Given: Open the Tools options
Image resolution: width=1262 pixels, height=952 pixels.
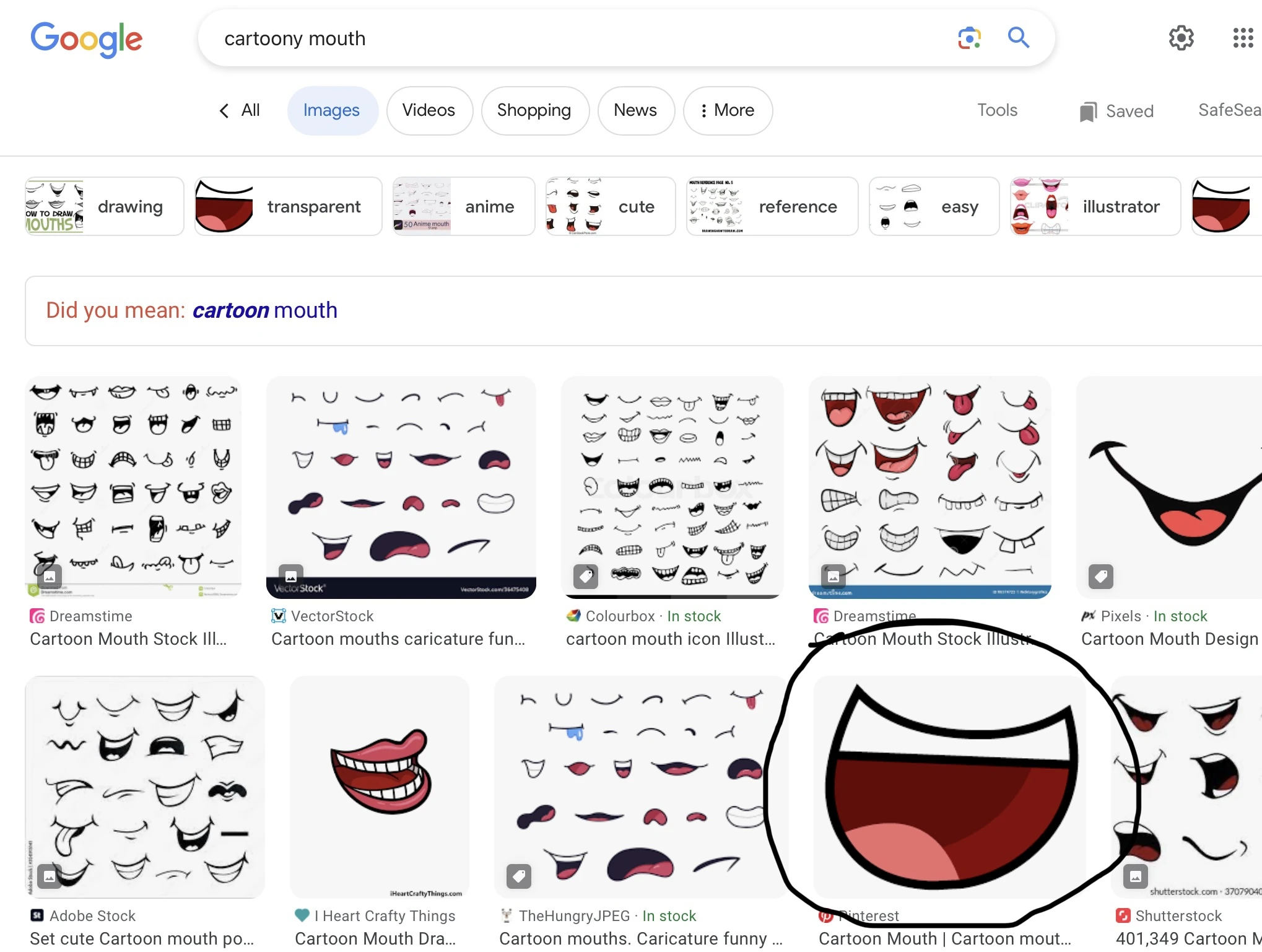Looking at the screenshot, I should (x=997, y=110).
